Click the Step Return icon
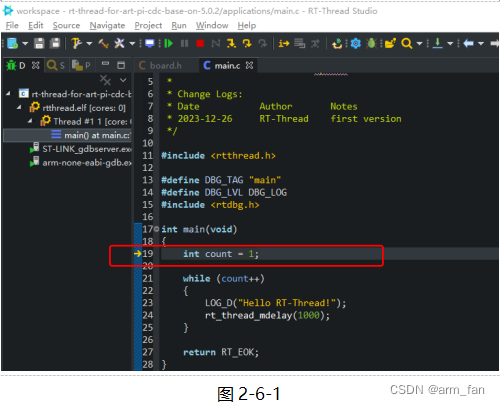Screen dimensions: 500x405 [x=263, y=43]
